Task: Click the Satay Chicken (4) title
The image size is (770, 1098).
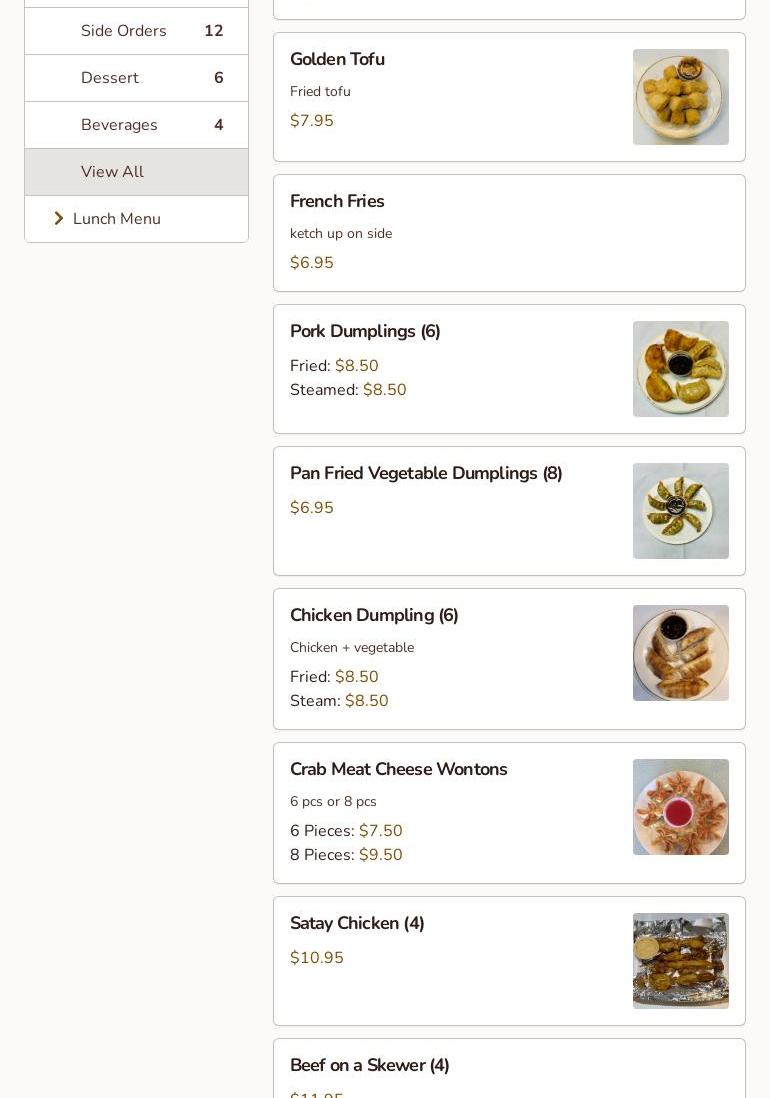Action: coord(357,924)
